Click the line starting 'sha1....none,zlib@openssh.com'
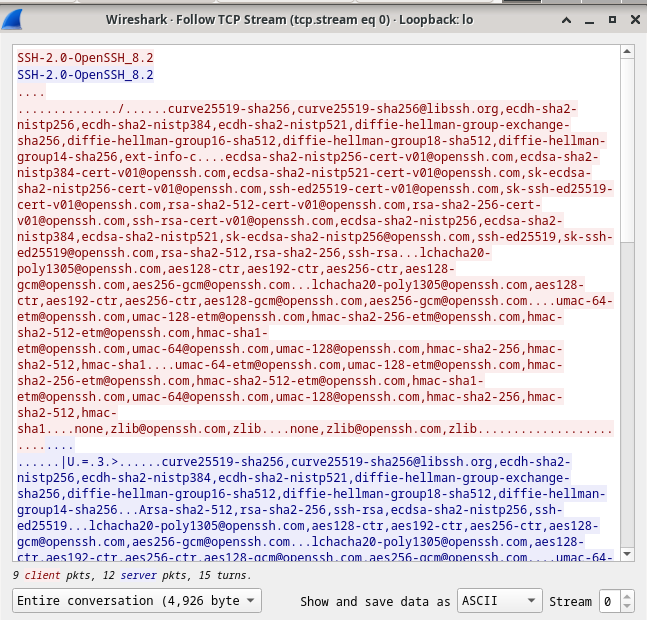Image resolution: width=647 pixels, height=620 pixels. (x=315, y=429)
